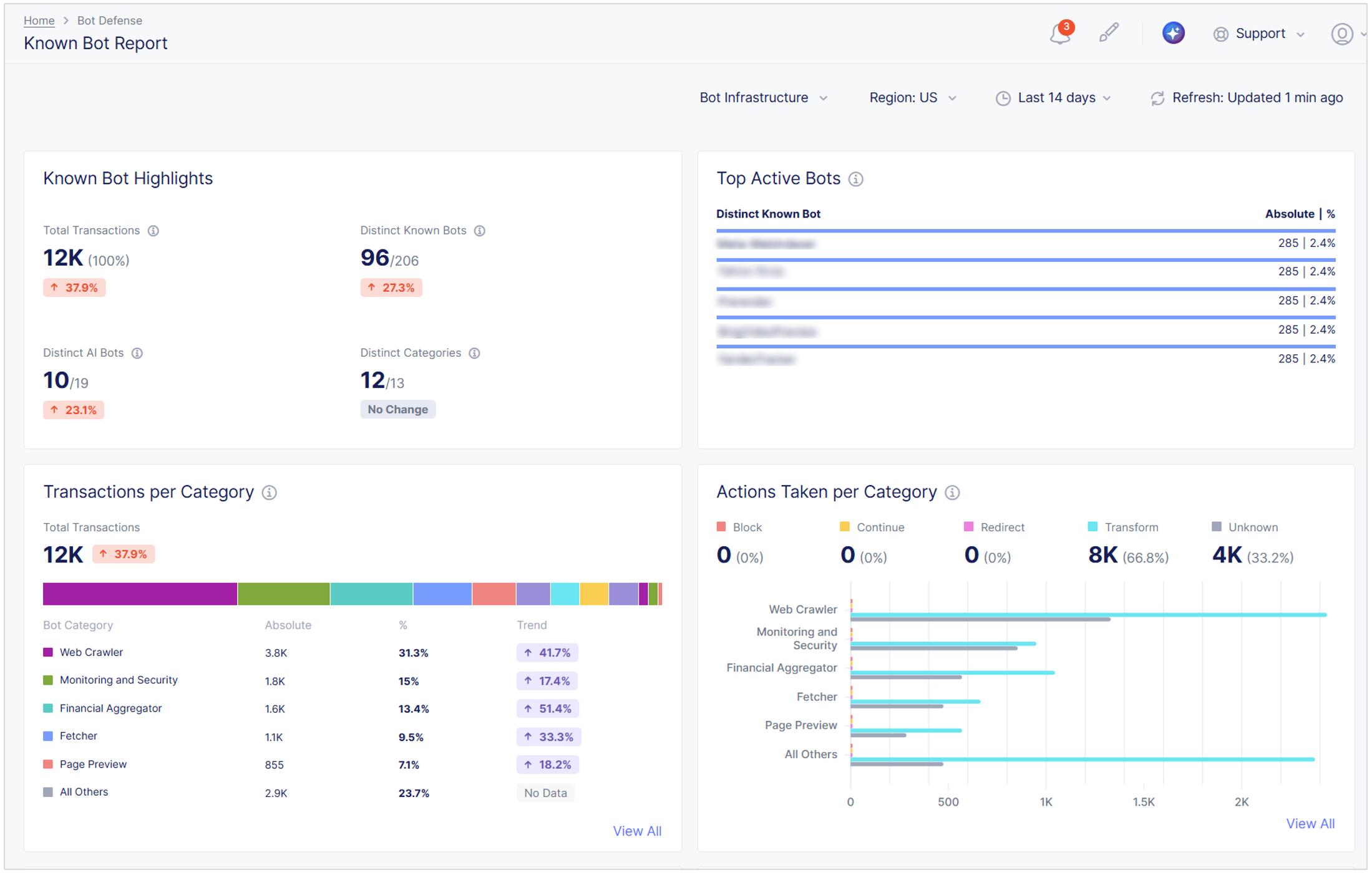Show info for Total Transactions highlight

(153, 231)
